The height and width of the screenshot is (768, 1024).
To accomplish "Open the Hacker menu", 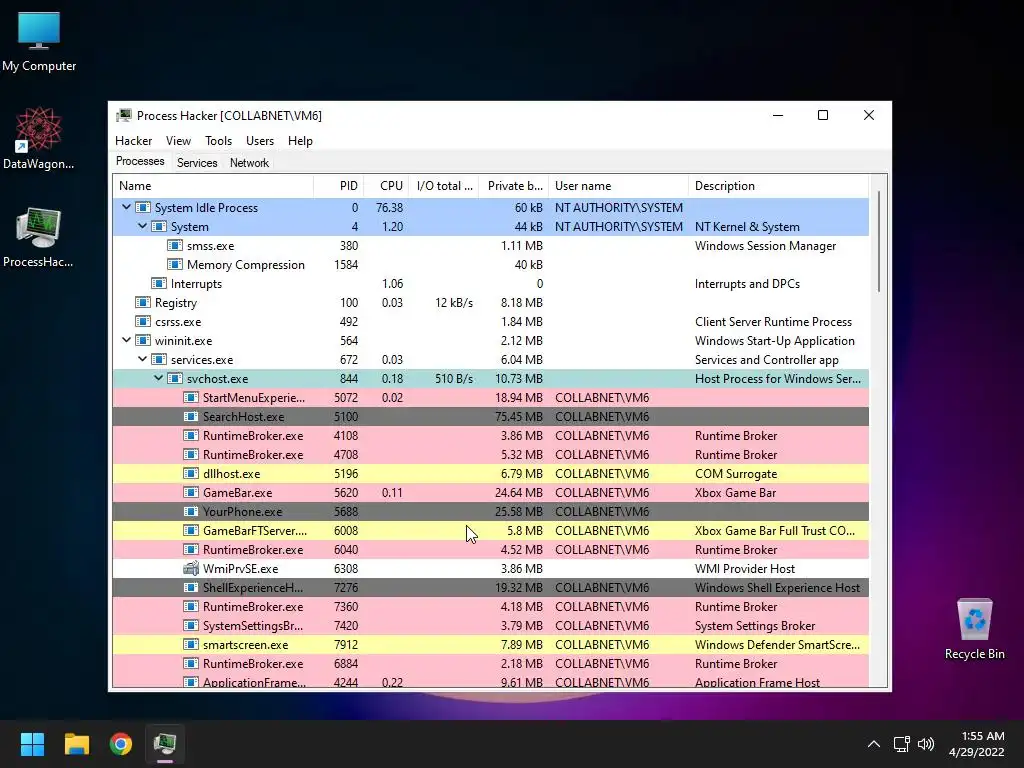I will tap(133, 140).
